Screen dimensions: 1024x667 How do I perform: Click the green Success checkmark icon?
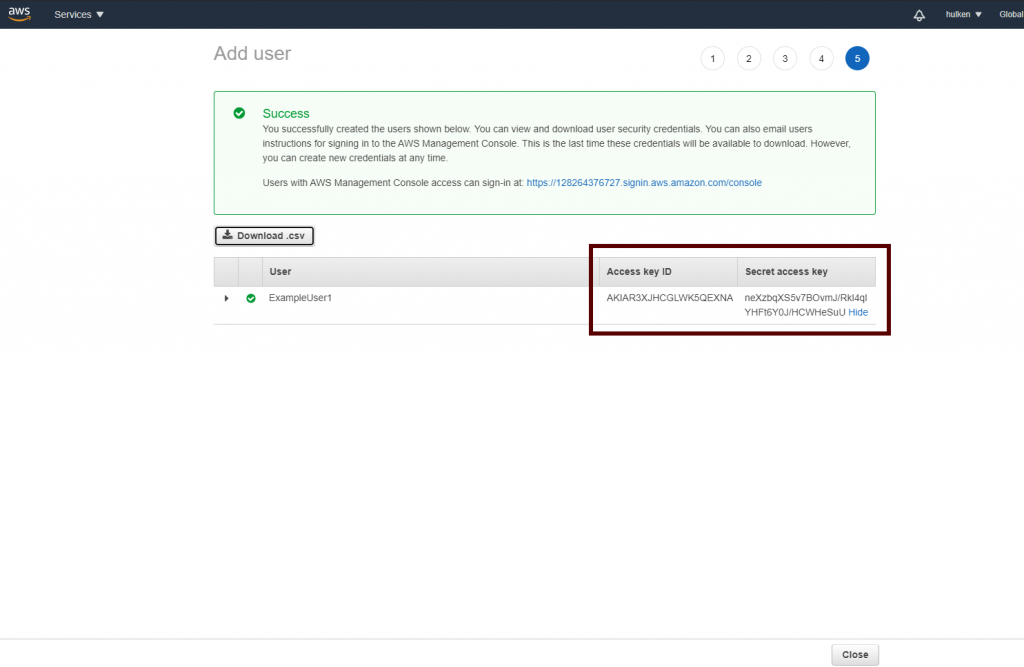(239, 113)
